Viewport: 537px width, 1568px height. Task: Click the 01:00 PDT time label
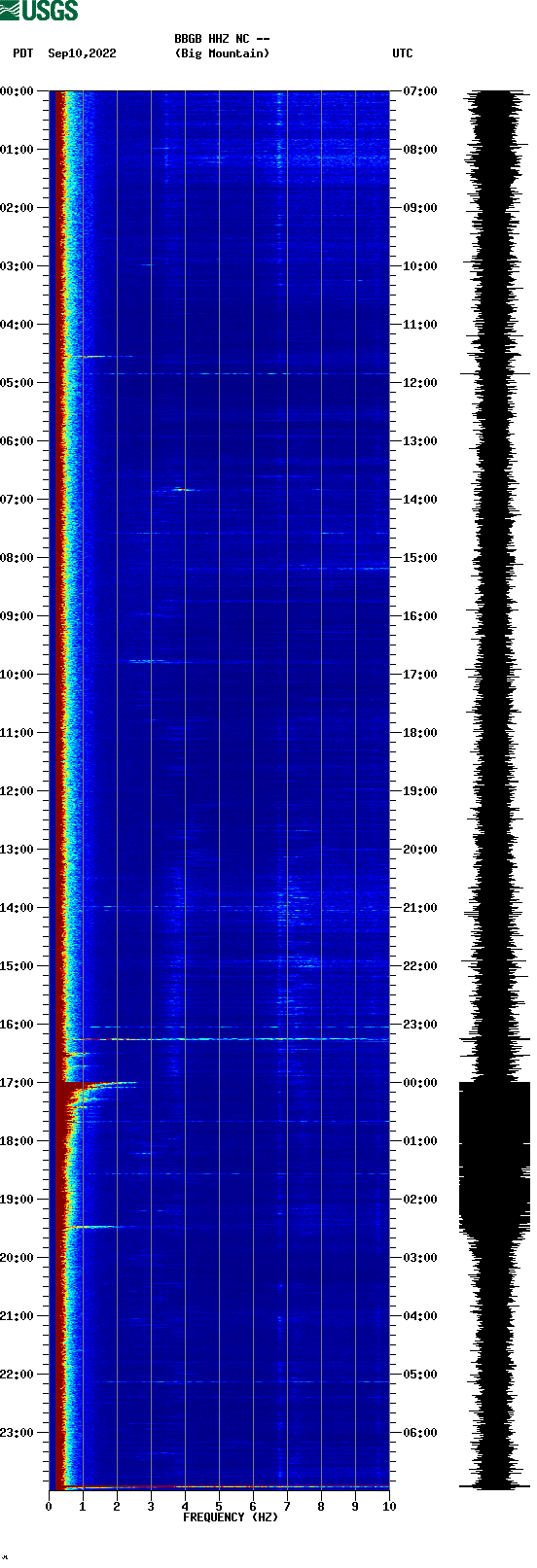(x=17, y=150)
